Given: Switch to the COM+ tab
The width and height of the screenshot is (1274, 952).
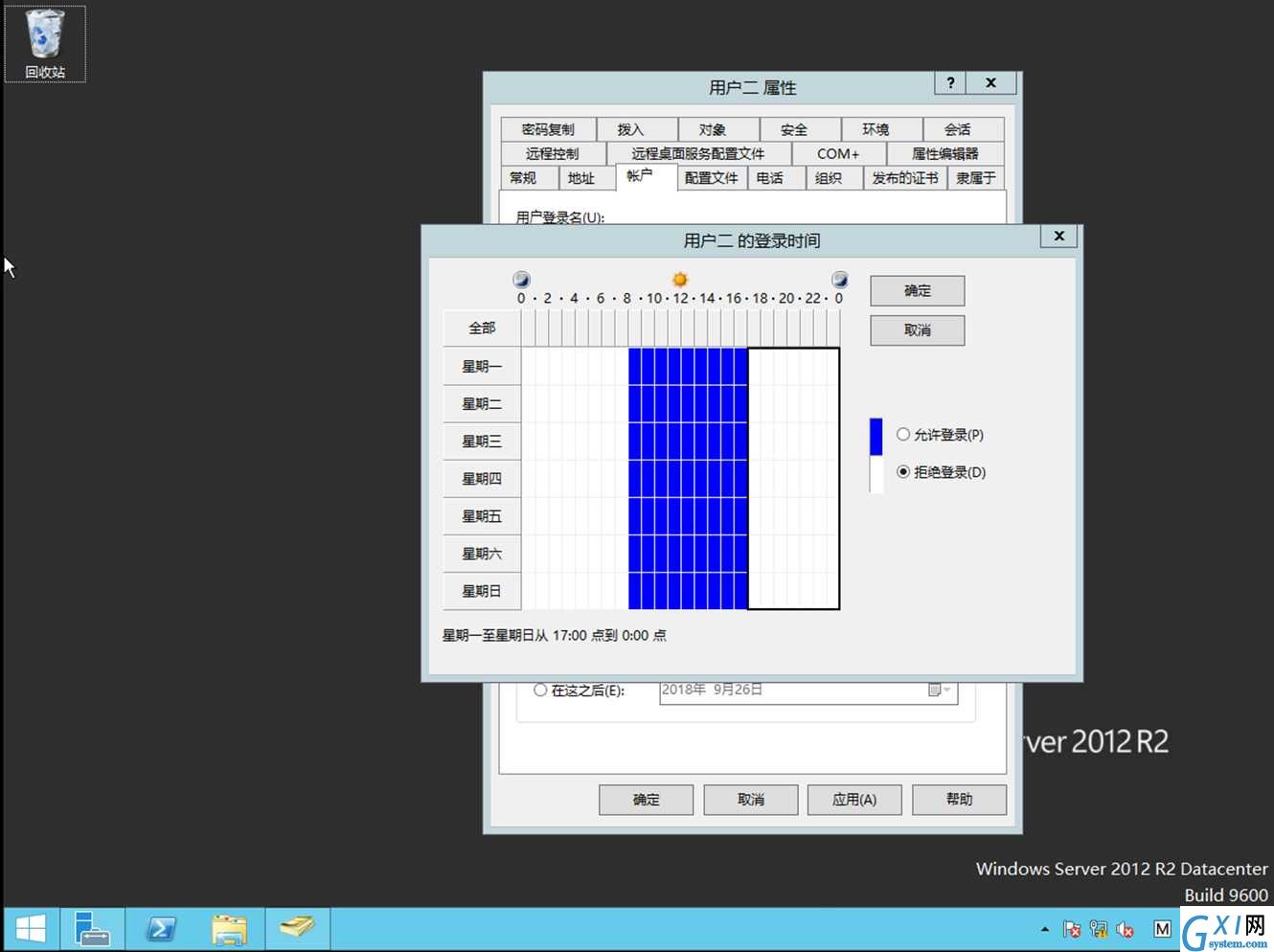Looking at the screenshot, I should [x=838, y=153].
